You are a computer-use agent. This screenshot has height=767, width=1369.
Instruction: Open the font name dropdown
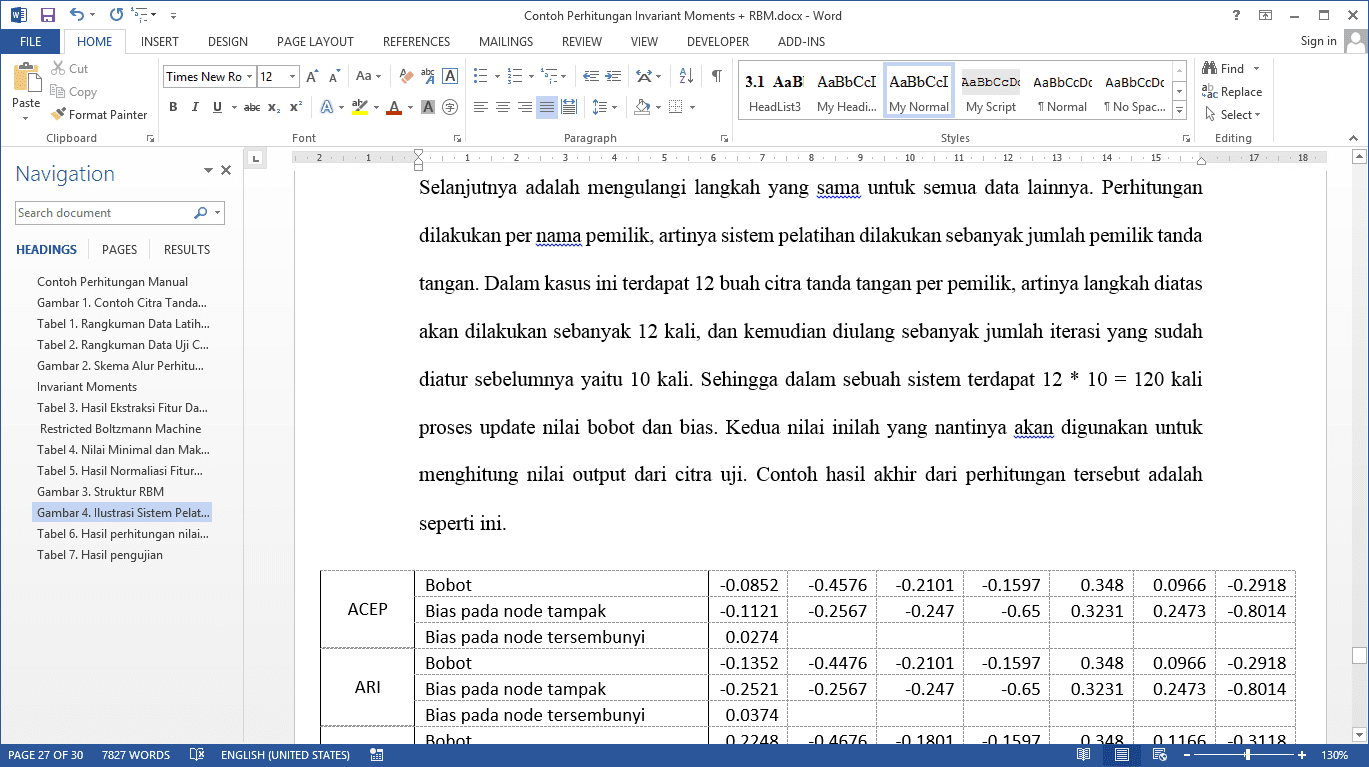pos(249,77)
